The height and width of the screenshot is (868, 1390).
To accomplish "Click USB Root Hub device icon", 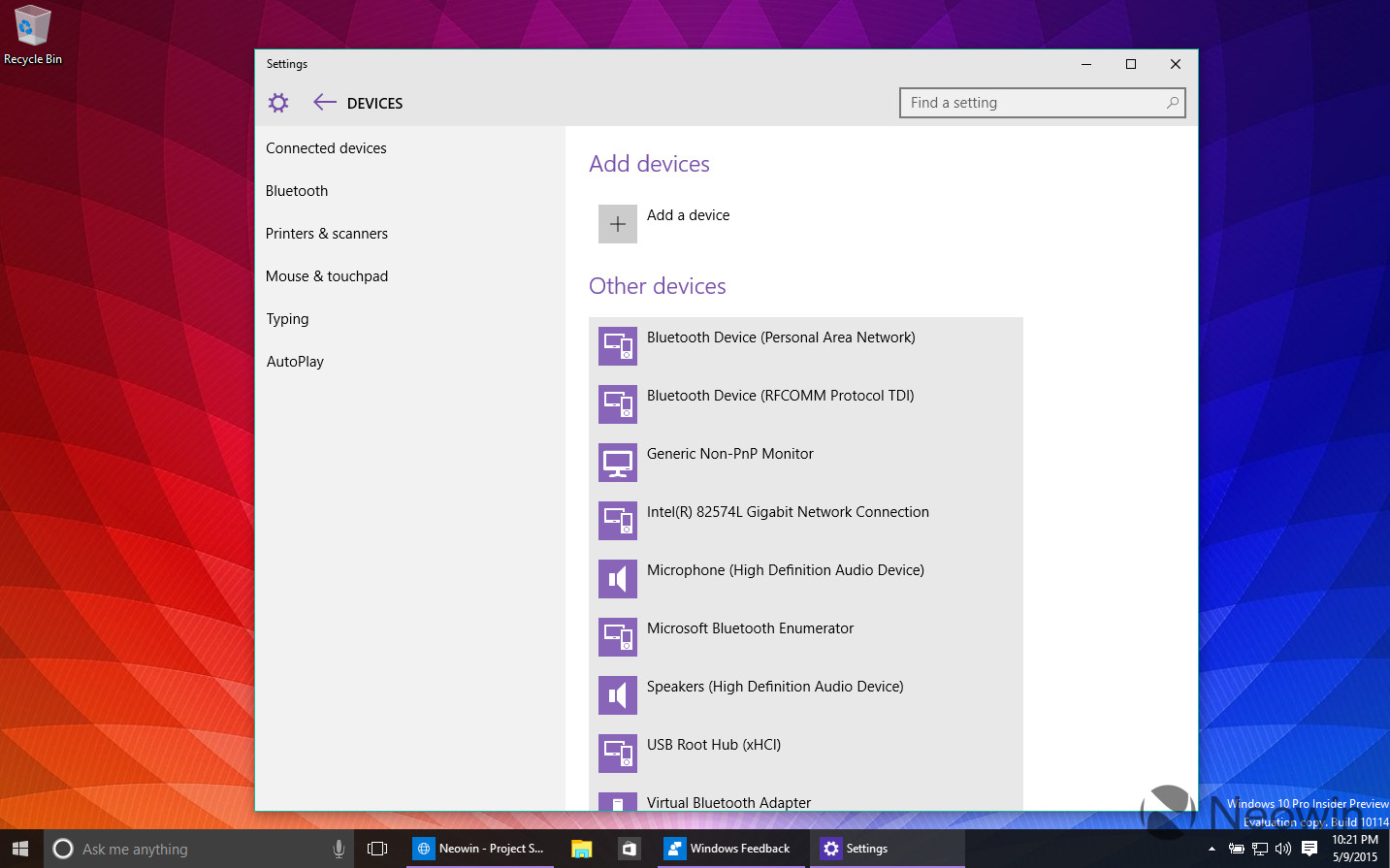I will tap(618, 754).
